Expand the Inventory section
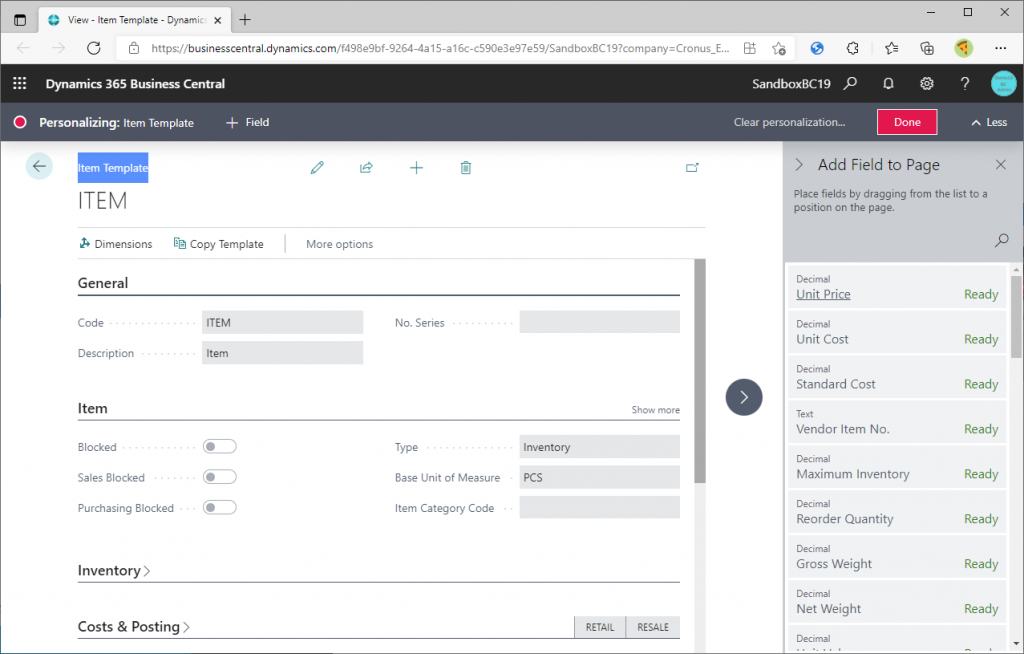 tap(114, 570)
